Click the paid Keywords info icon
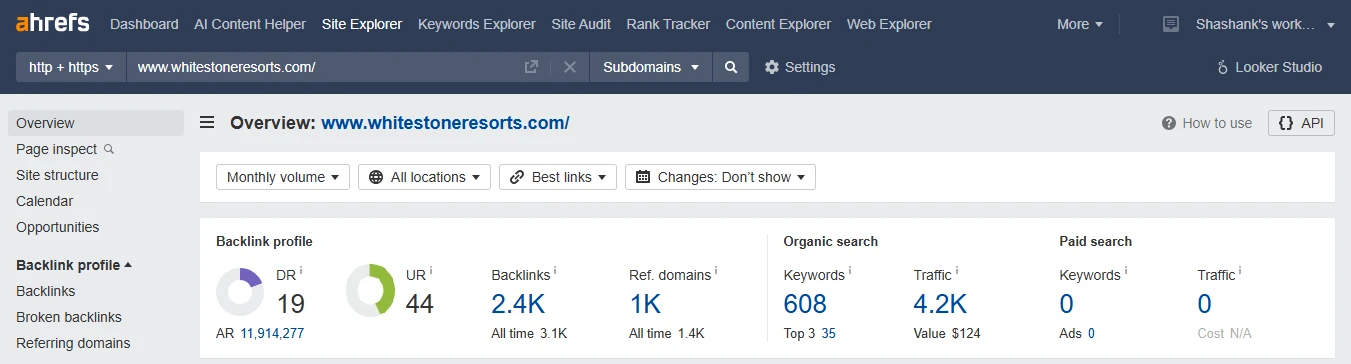The height and width of the screenshot is (364, 1351). 1126,270
